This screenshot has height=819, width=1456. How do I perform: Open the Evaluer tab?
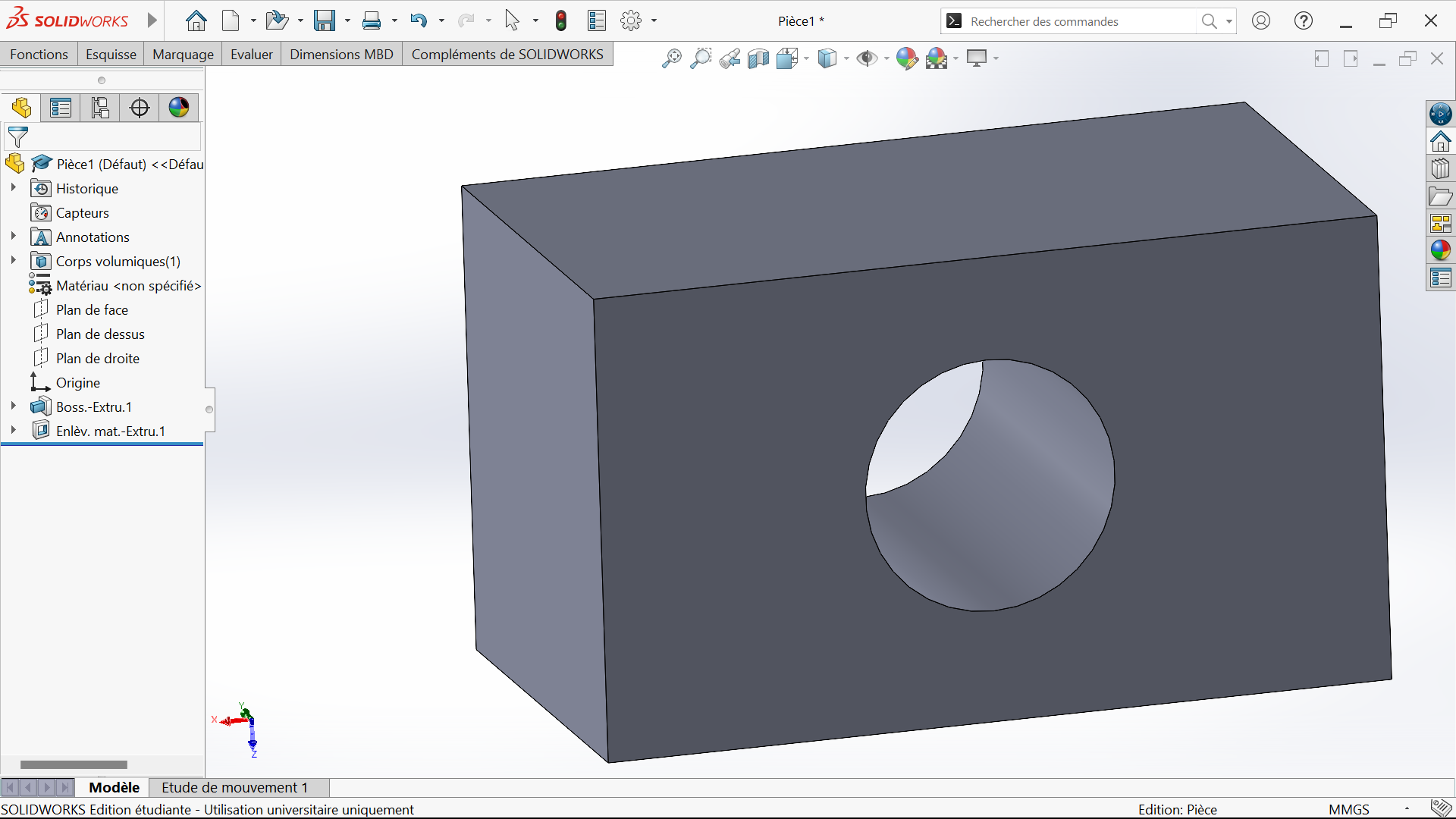(252, 55)
